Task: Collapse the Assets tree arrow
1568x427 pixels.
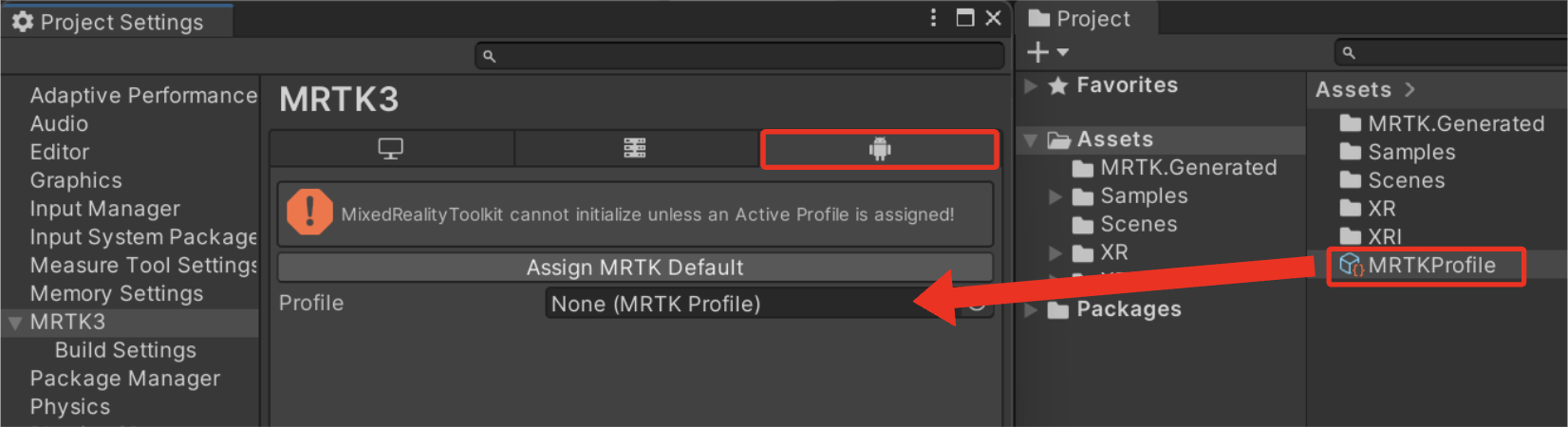Action: pyautogui.click(x=1030, y=140)
